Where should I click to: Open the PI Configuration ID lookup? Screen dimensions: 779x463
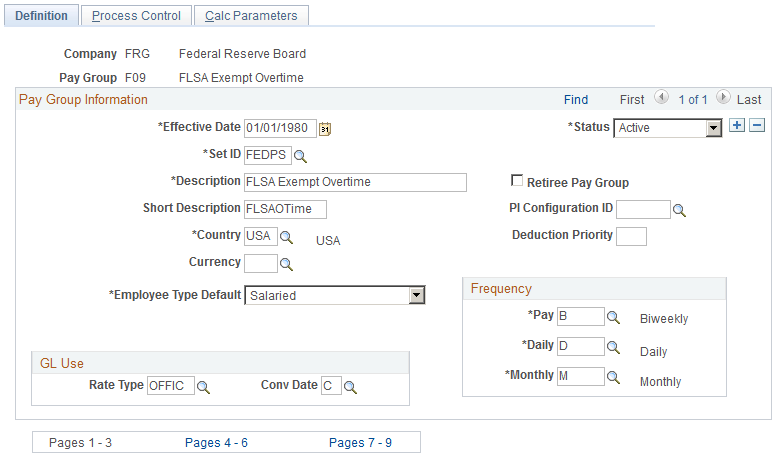coord(679,211)
